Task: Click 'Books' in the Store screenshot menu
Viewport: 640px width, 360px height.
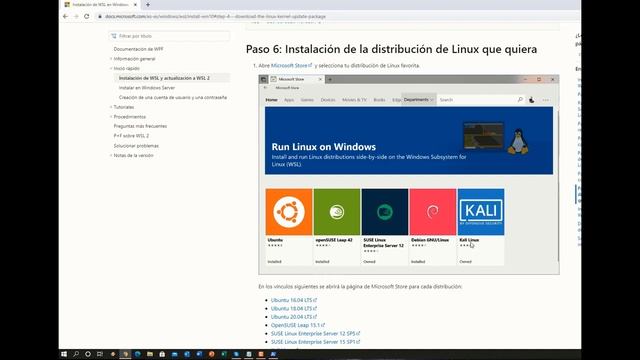Action: coord(379,100)
